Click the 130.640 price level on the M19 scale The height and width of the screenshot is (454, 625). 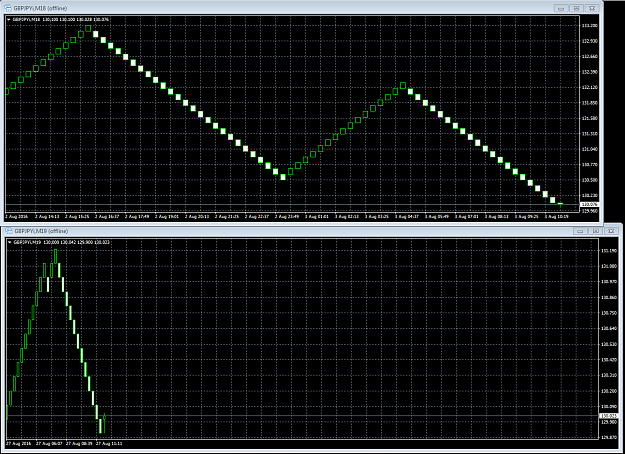tap(609, 328)
